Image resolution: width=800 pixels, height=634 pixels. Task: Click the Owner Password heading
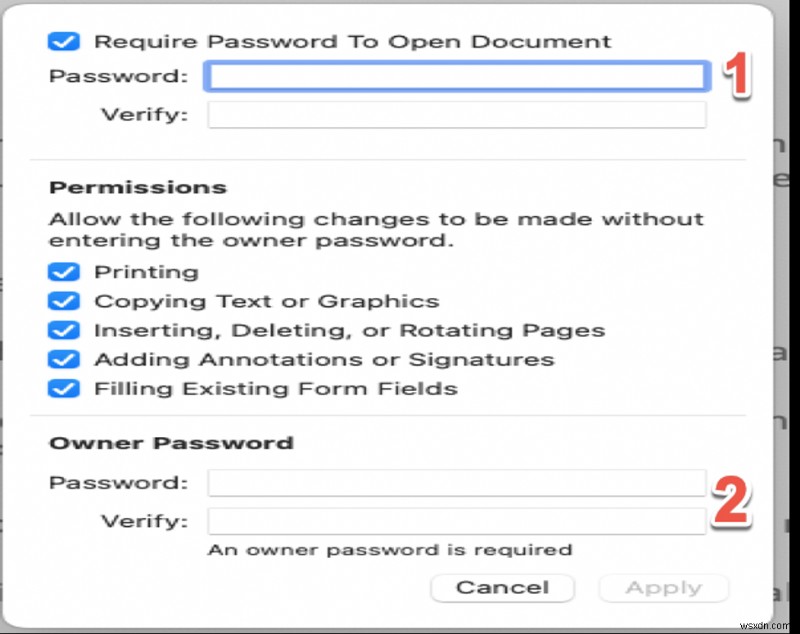tap(173, 442)
